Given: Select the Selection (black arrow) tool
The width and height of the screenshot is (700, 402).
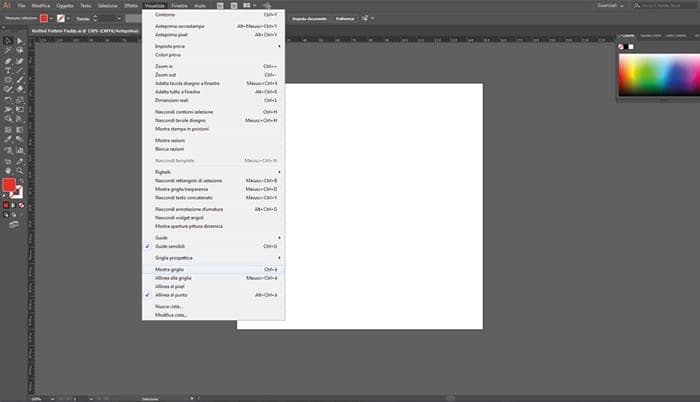Looking at the screenshot, I should pyautogui.click(x=8, y=41).
